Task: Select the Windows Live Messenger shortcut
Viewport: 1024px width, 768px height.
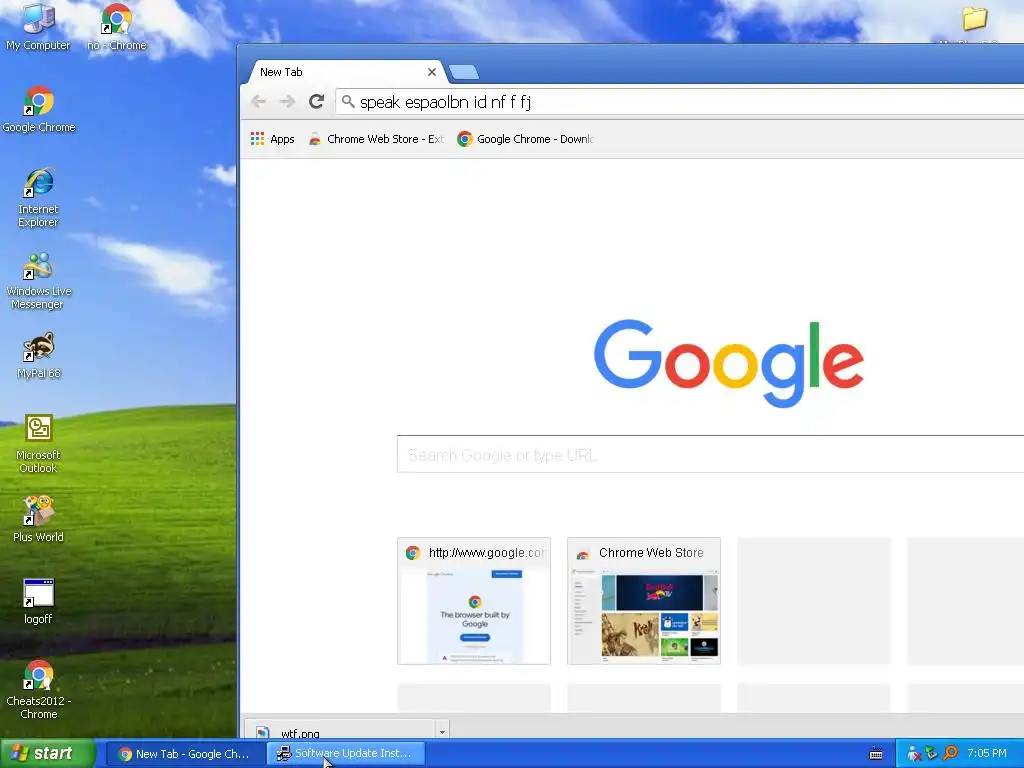Action: [x=39, y=281]
